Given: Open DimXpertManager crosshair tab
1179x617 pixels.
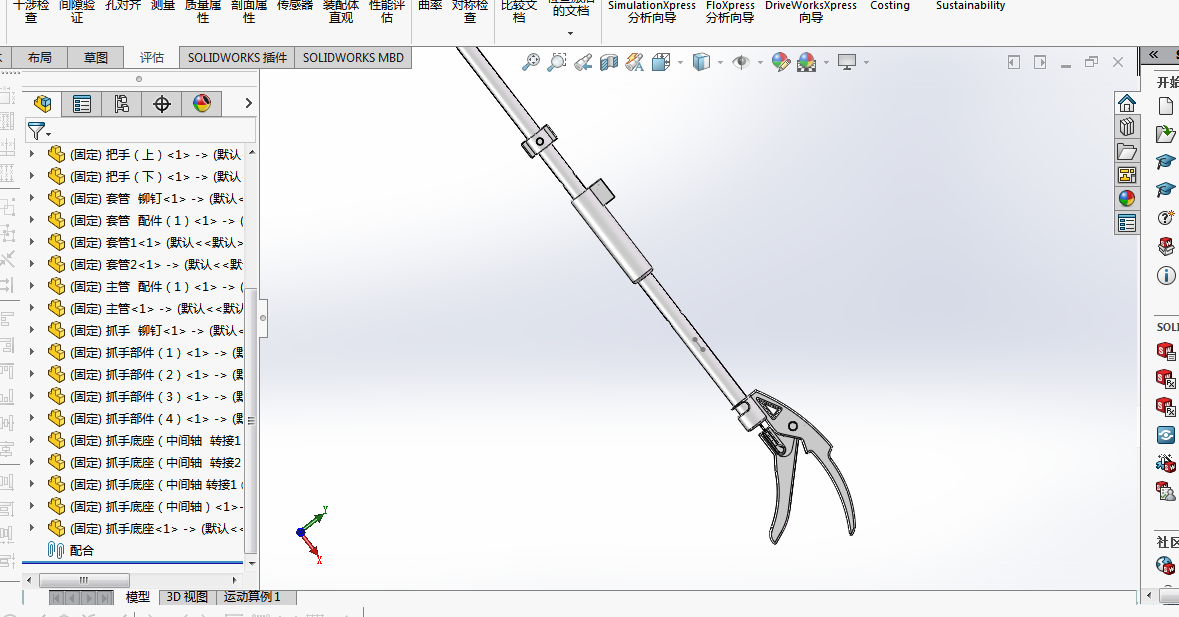Looking at the screenshot, I should [162, 104].
